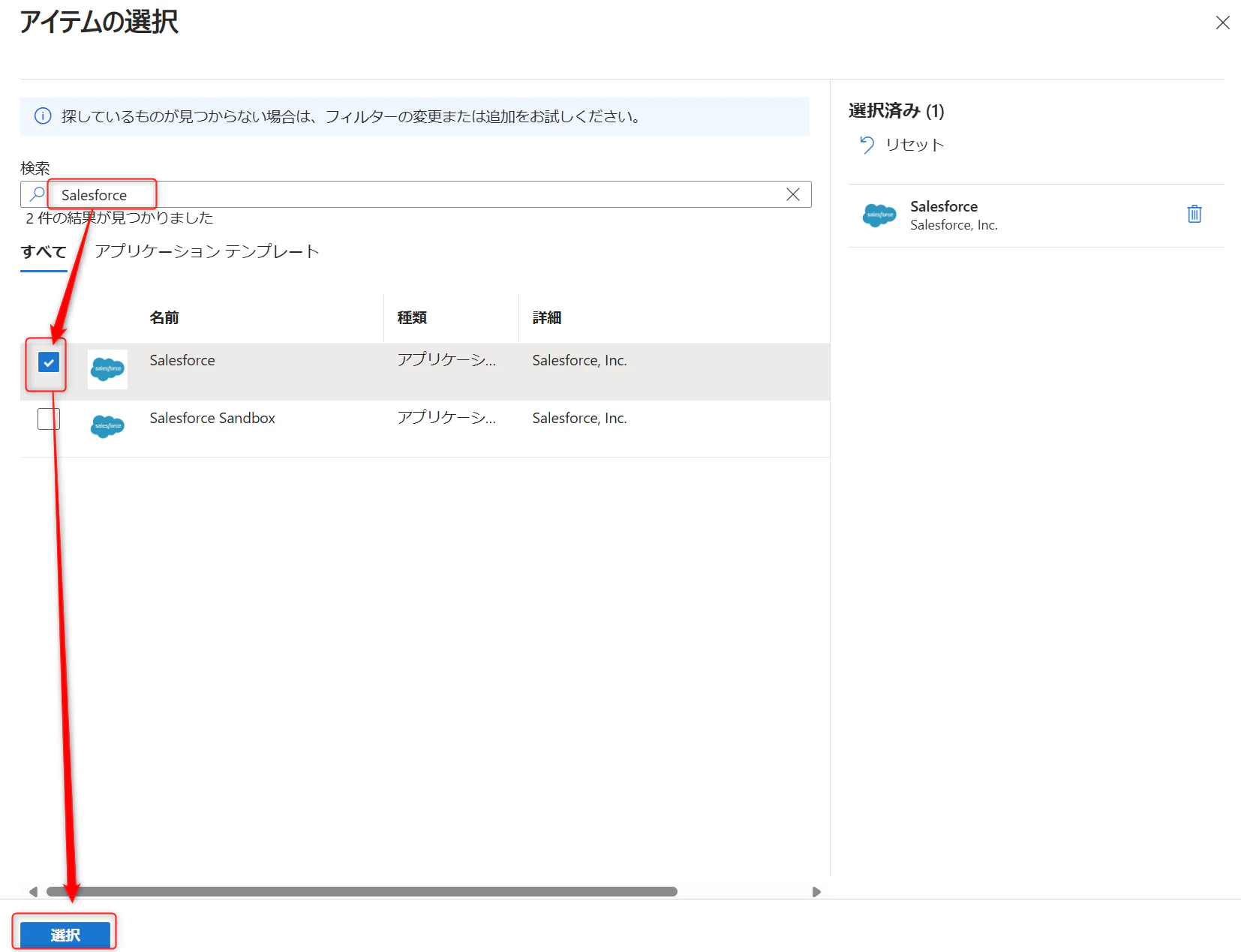The width and height of the screenshot is (1241, 952).
Task: Focus the search field containing Salesforce
Action: point(416,194)
